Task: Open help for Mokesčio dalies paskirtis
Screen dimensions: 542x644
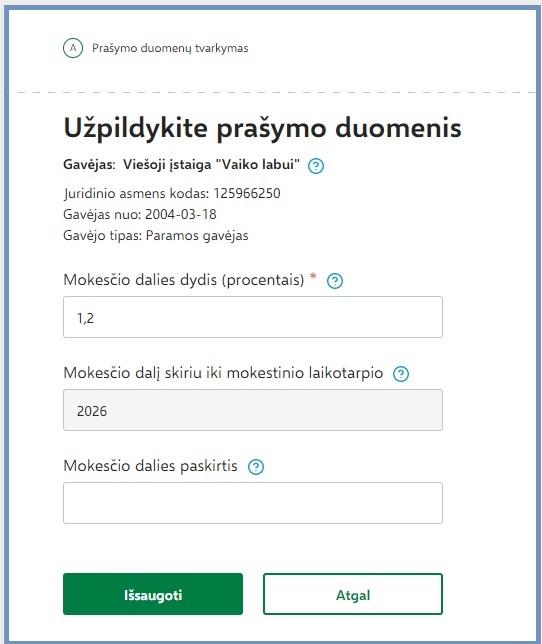Action: point(256,467)
